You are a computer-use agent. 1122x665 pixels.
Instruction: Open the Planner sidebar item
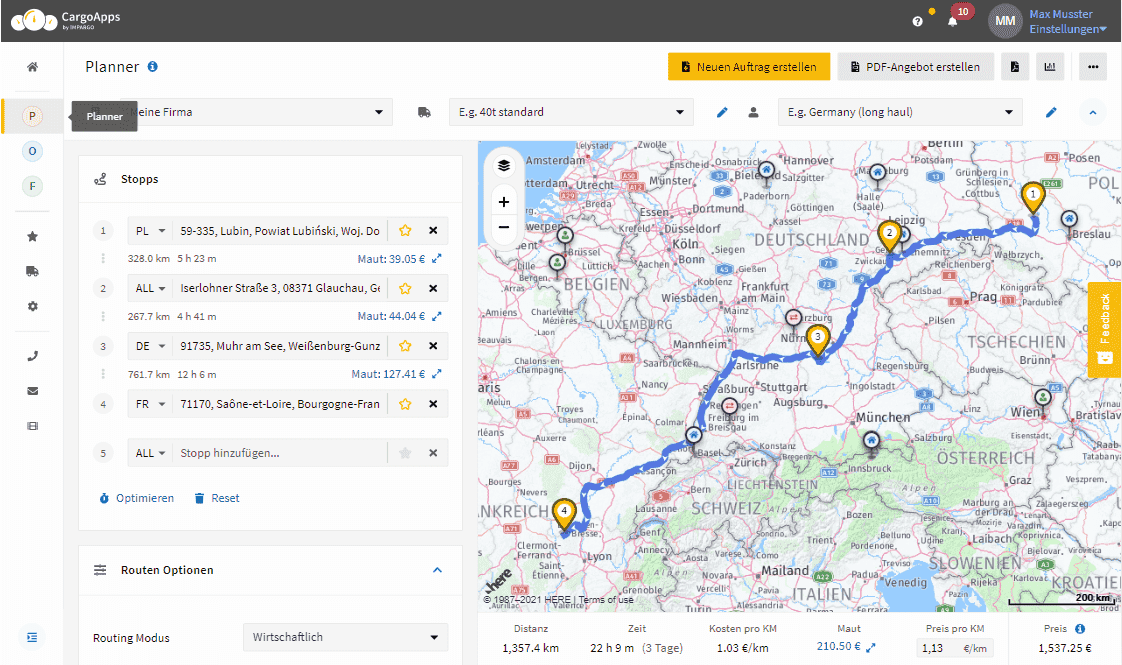32,117
